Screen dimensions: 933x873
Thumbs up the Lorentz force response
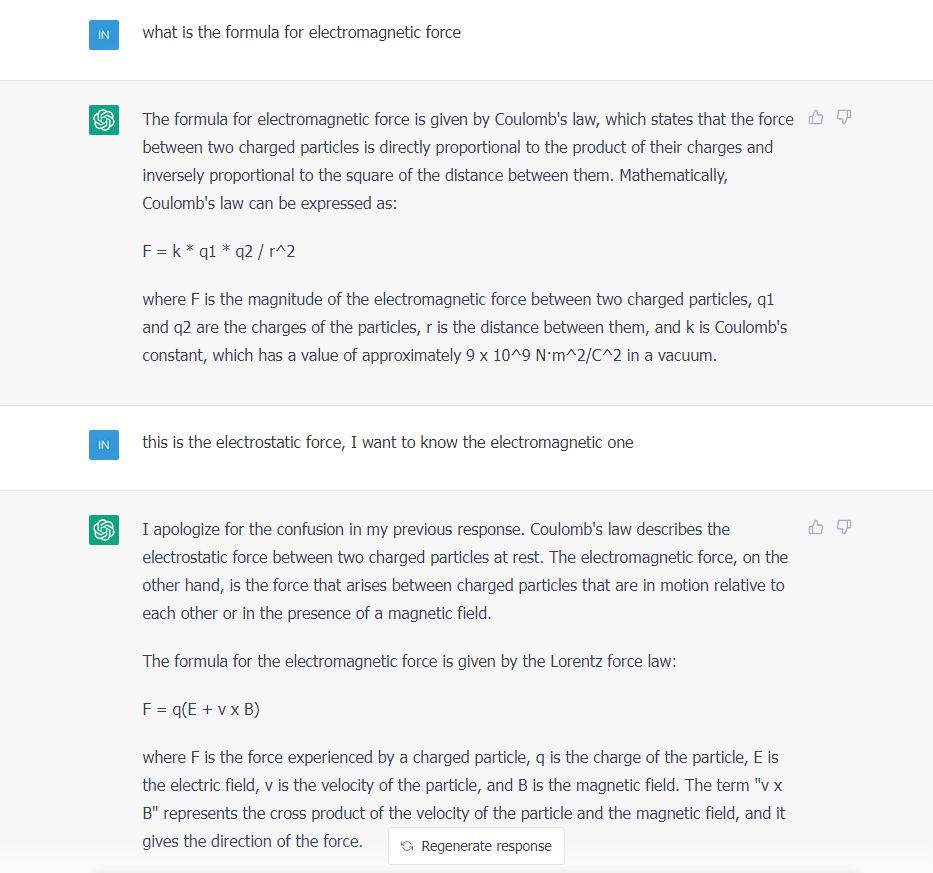[816, 527]
